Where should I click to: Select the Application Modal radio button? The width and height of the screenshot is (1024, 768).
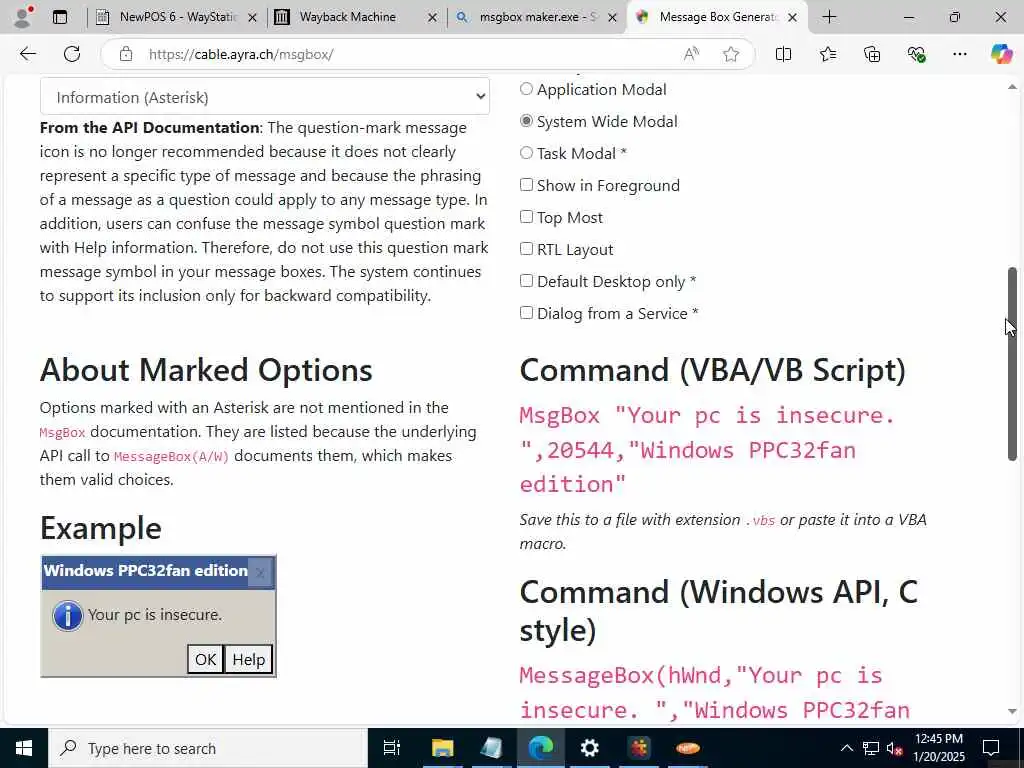point(526,89)
